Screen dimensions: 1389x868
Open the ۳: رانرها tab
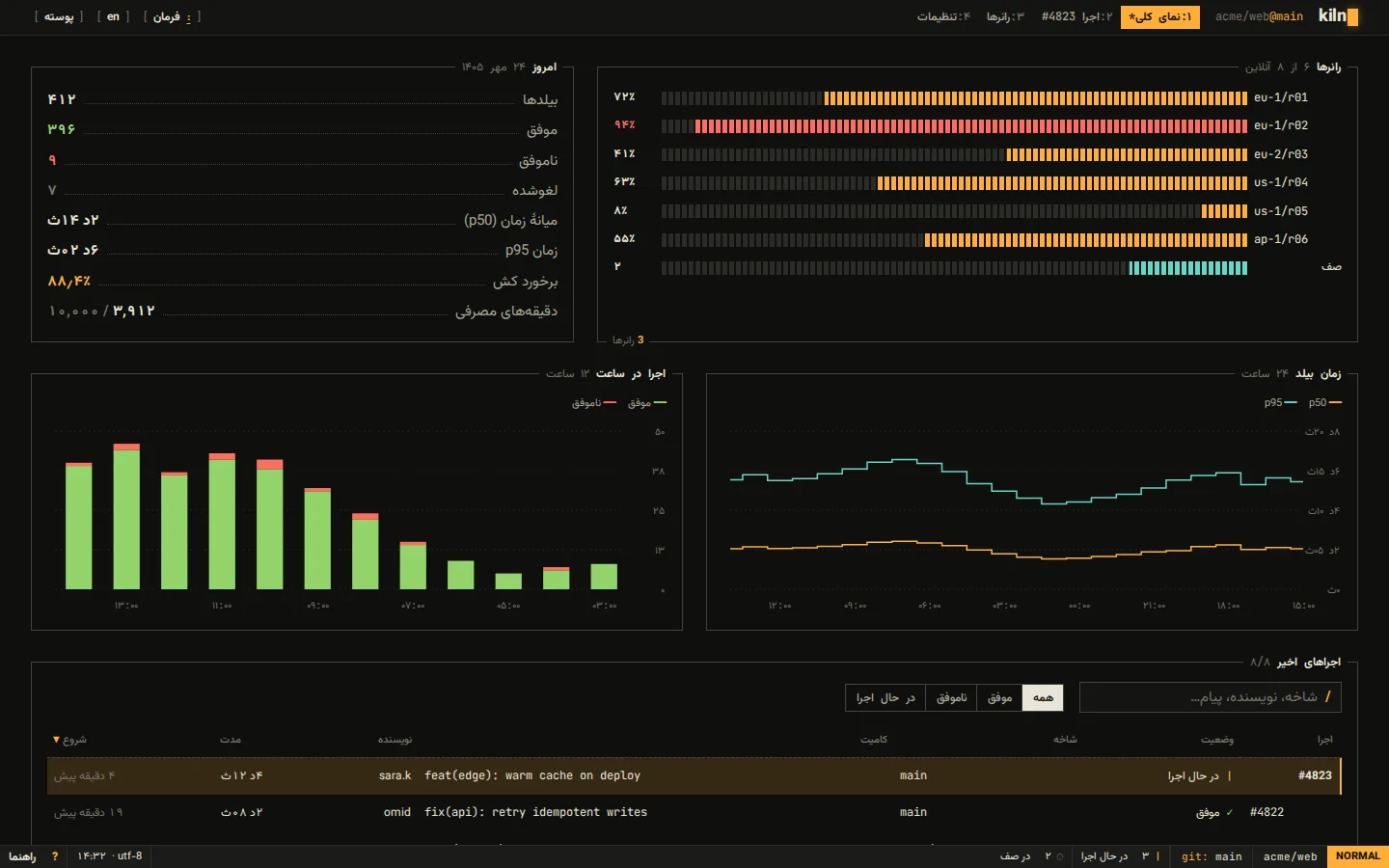click(1005, 16)
